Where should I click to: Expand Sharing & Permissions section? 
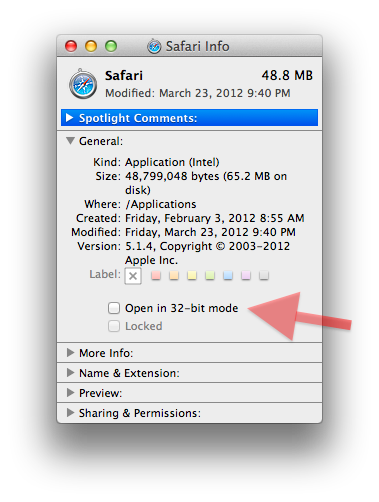coord(70,413)
